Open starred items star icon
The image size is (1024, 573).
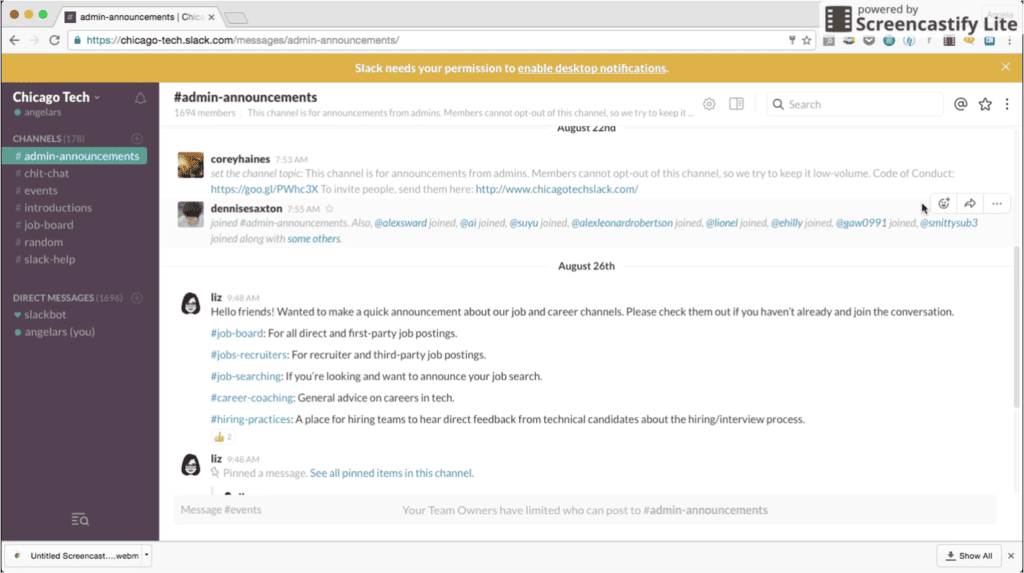985,104
